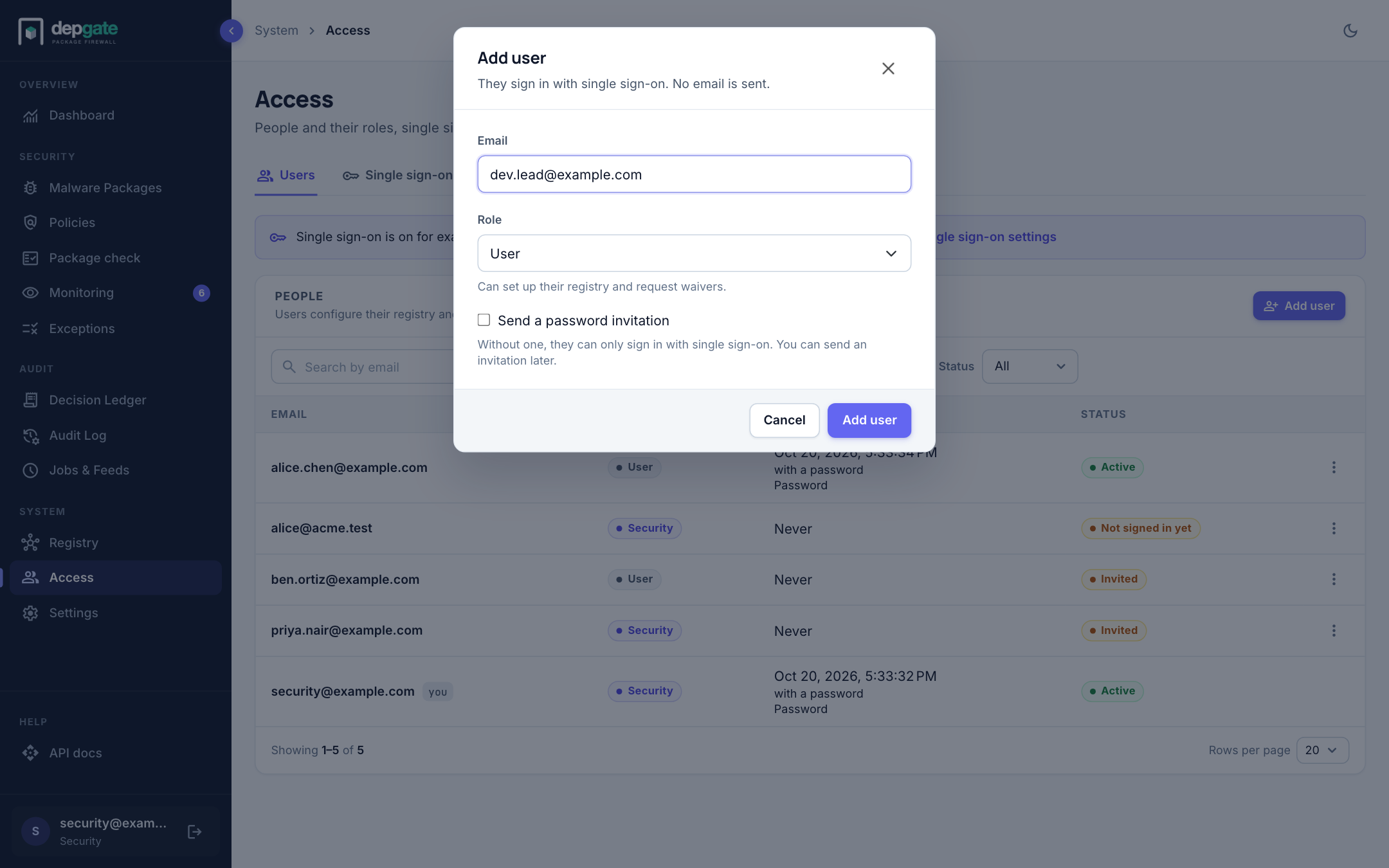This screenshot has width=1389, height=868.
Task: Click the sign out icon
Action: pos(194,832)
